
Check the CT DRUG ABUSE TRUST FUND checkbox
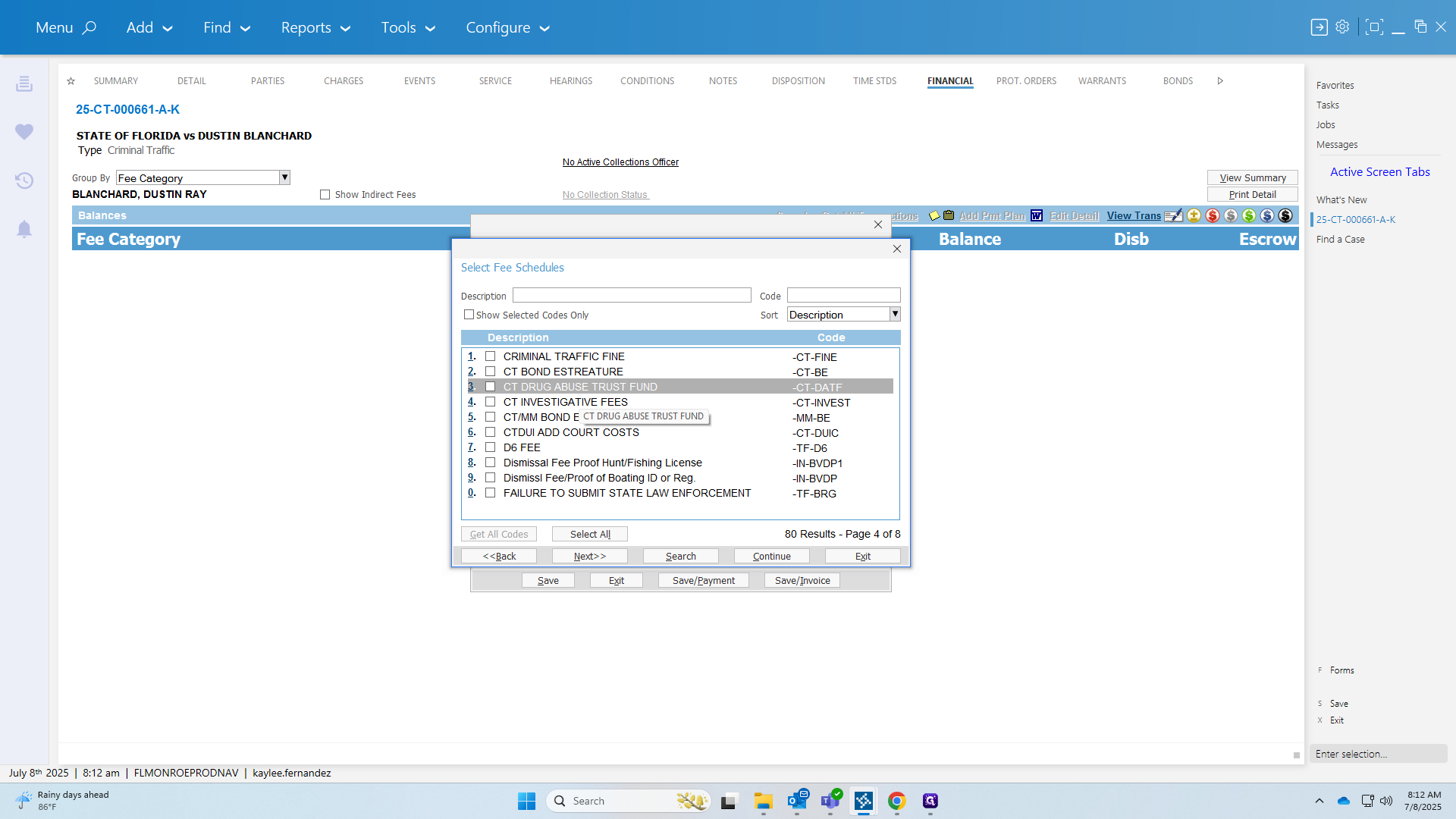(x=490, y=387)
